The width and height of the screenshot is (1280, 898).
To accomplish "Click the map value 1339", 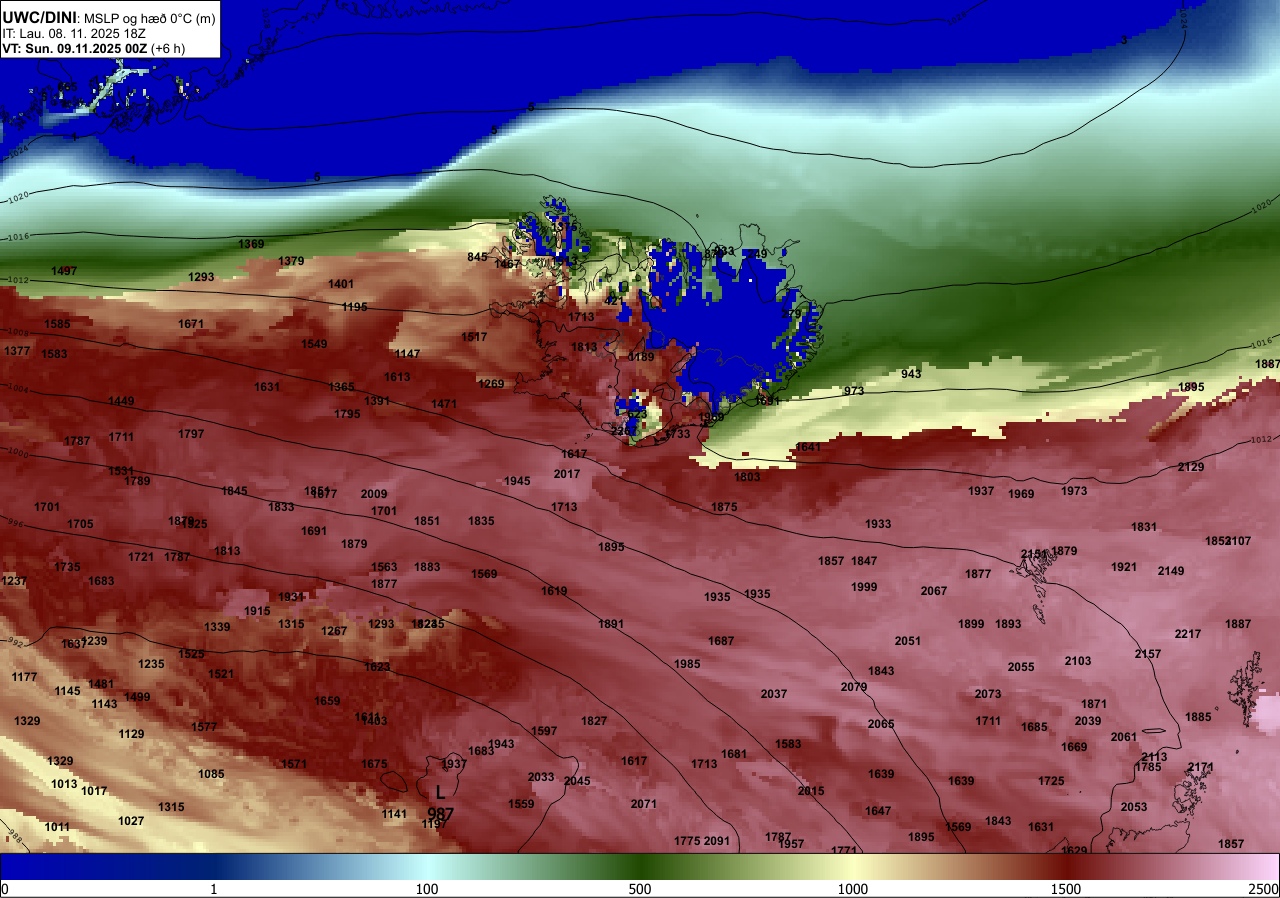I will click(x=217, y=627).
